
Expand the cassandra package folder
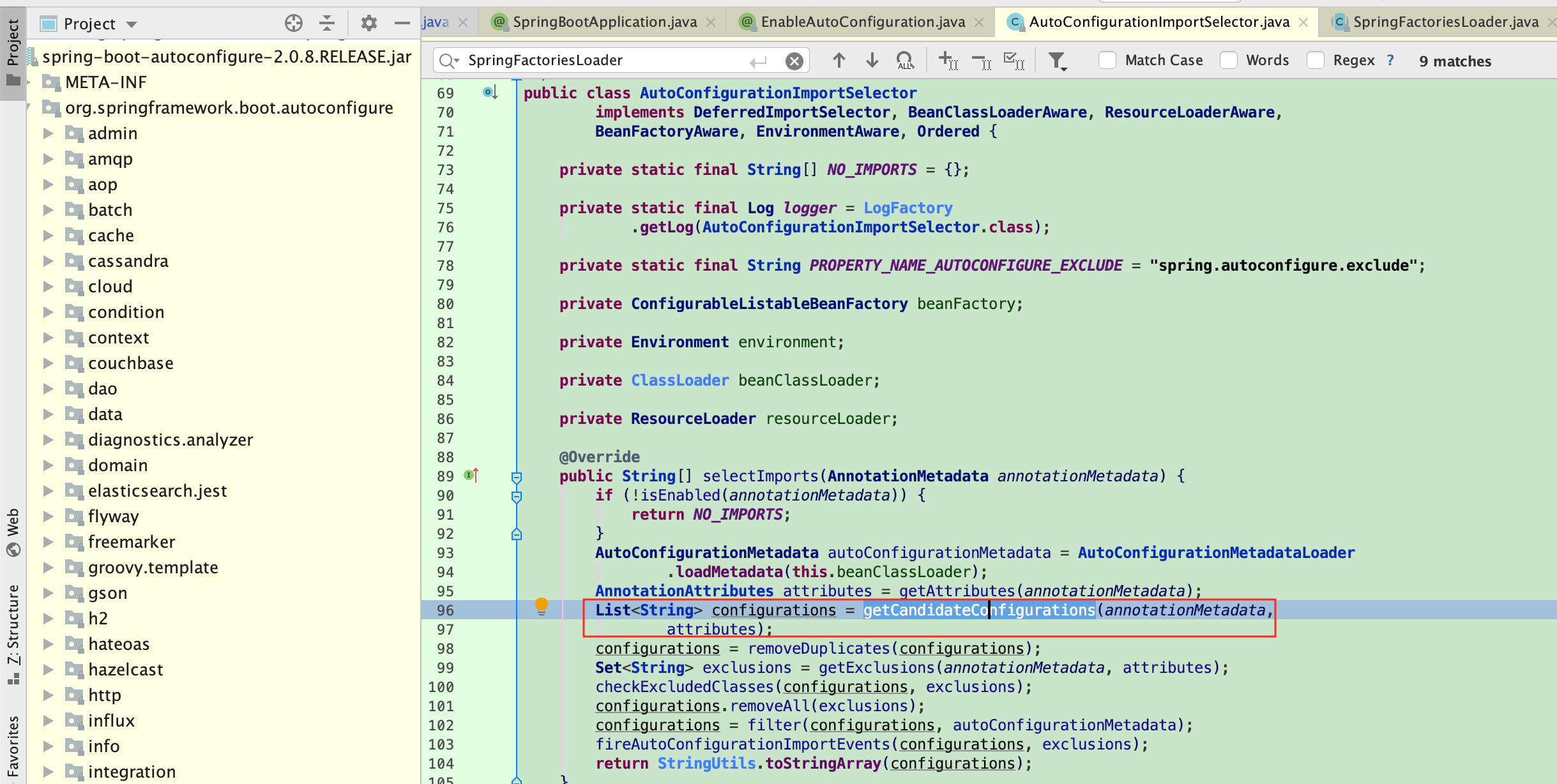[48, 261]
